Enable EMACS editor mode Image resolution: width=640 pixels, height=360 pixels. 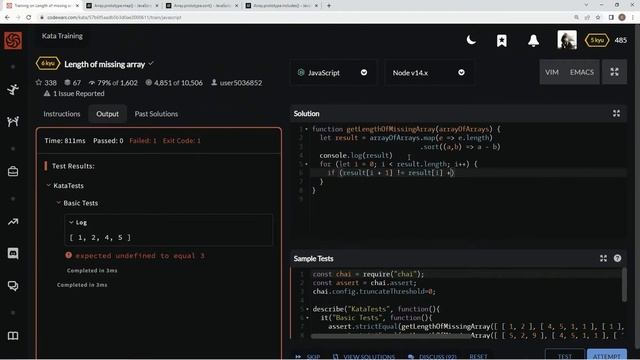coord(582,72)
